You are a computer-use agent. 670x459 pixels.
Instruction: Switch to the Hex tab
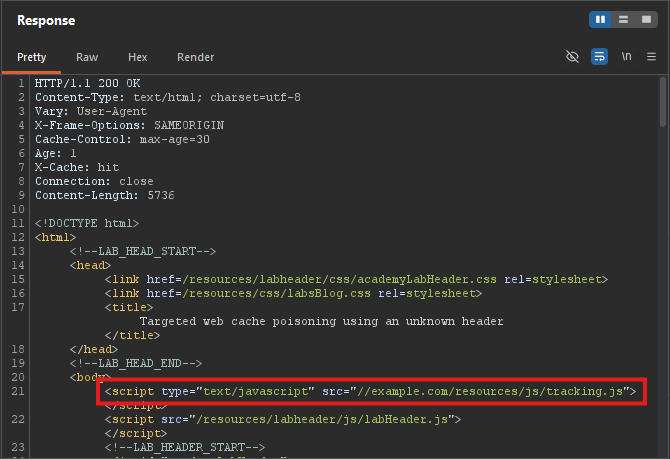(x=138, y=57)
